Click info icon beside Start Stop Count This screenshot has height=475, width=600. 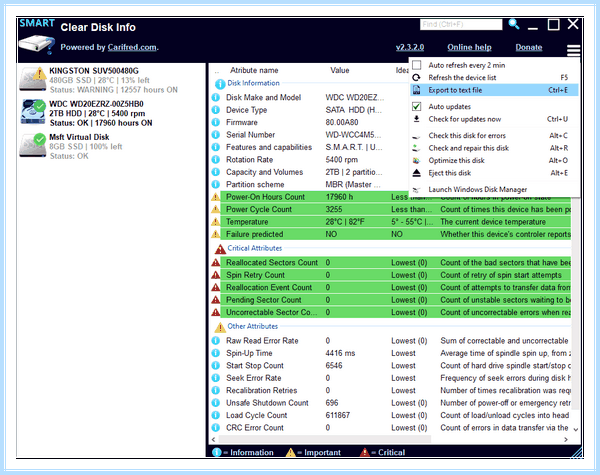[216, 366]
